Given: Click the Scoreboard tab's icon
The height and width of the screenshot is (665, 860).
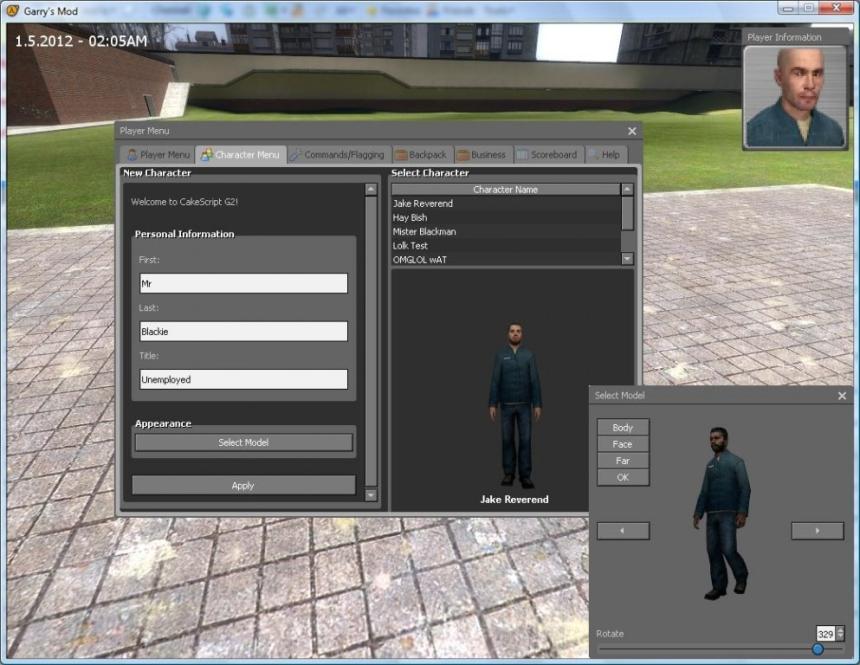Looking at the screenshot, I should tap(522, 155).
